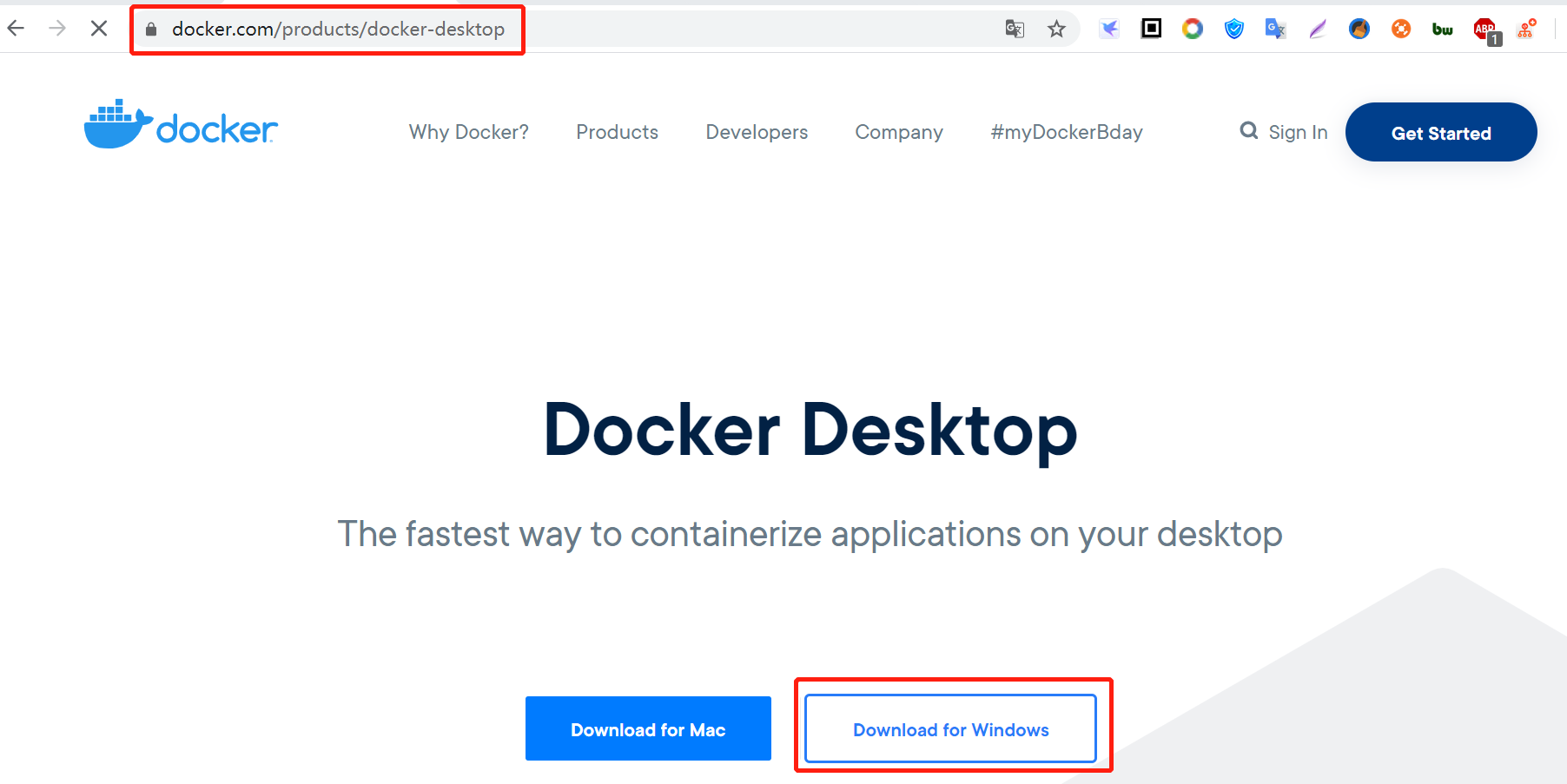Screen dimensions: 1567x784
Task: Open the blue bird extension icon
Action: 1109,29
